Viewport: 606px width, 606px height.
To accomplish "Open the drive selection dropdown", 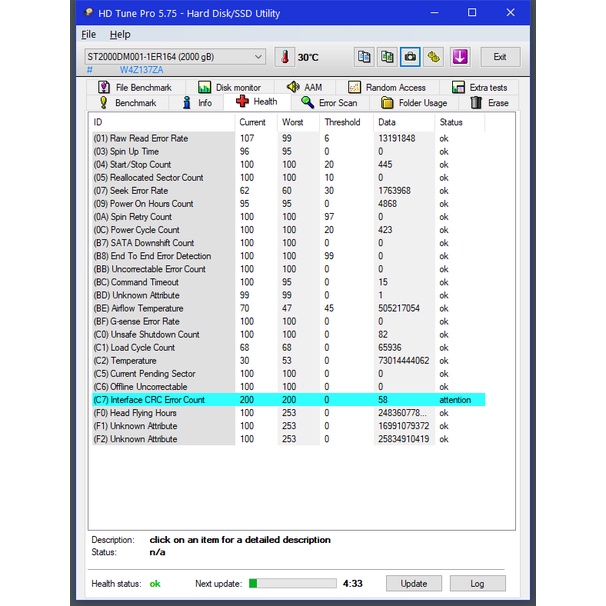I will tap(175, 57).
